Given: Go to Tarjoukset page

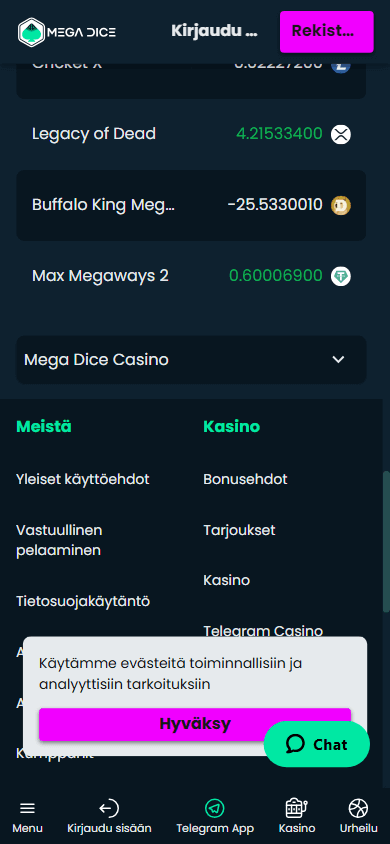Looking at the screenshot, I should 239,530.
